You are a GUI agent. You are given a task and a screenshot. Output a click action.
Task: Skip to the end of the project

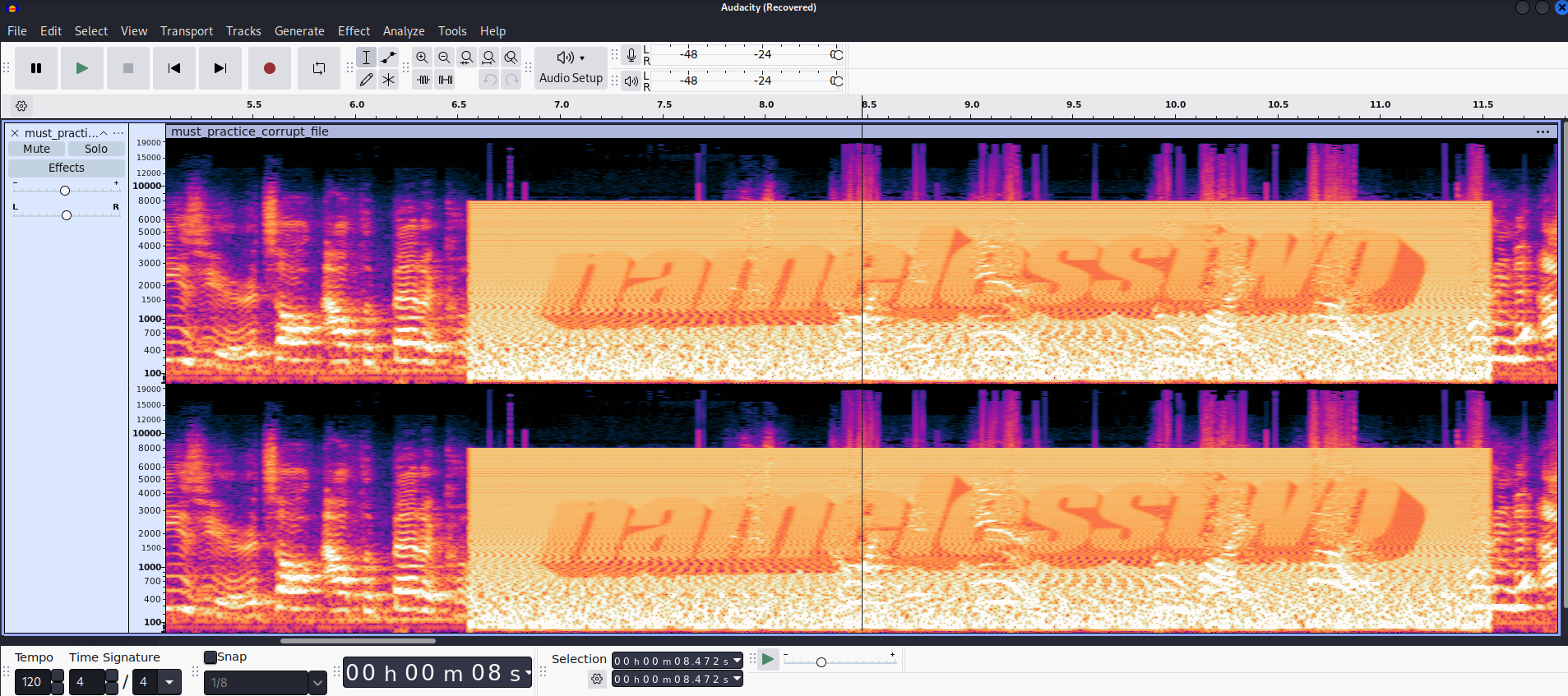point(220,68)
